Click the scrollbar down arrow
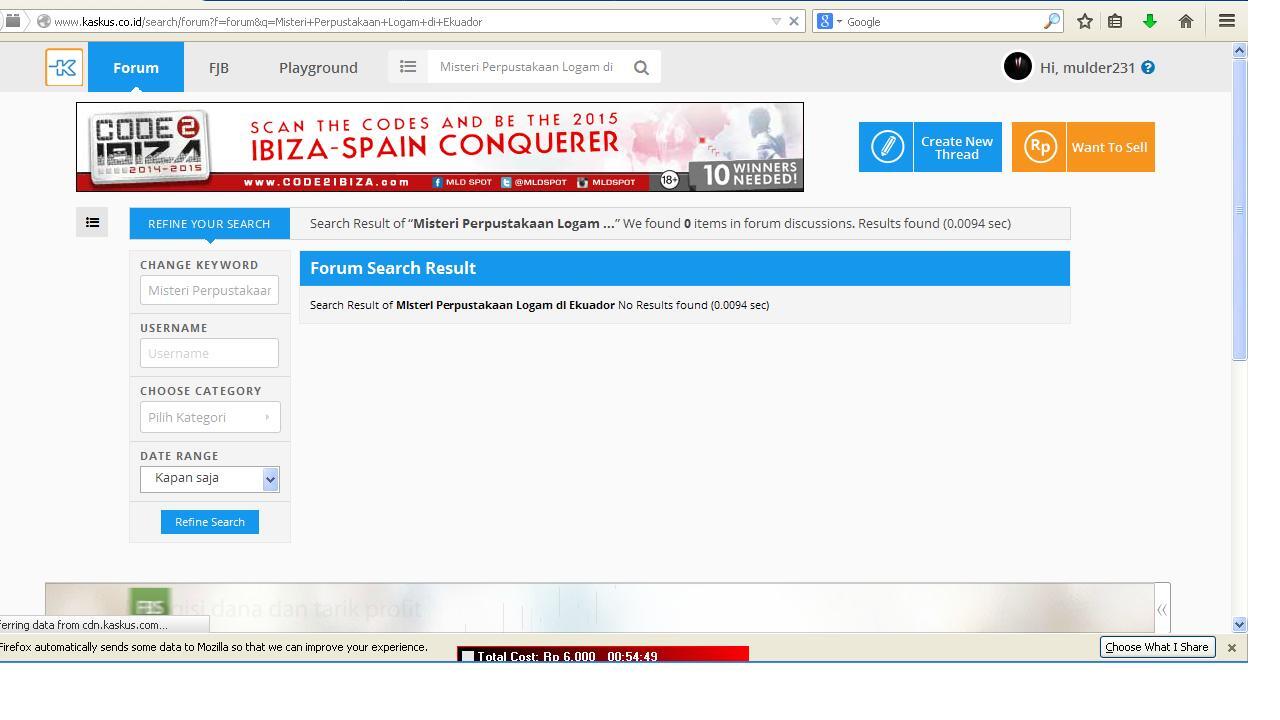The height and width of the screenshot is (720, 1280). [x=1240, y=624]
